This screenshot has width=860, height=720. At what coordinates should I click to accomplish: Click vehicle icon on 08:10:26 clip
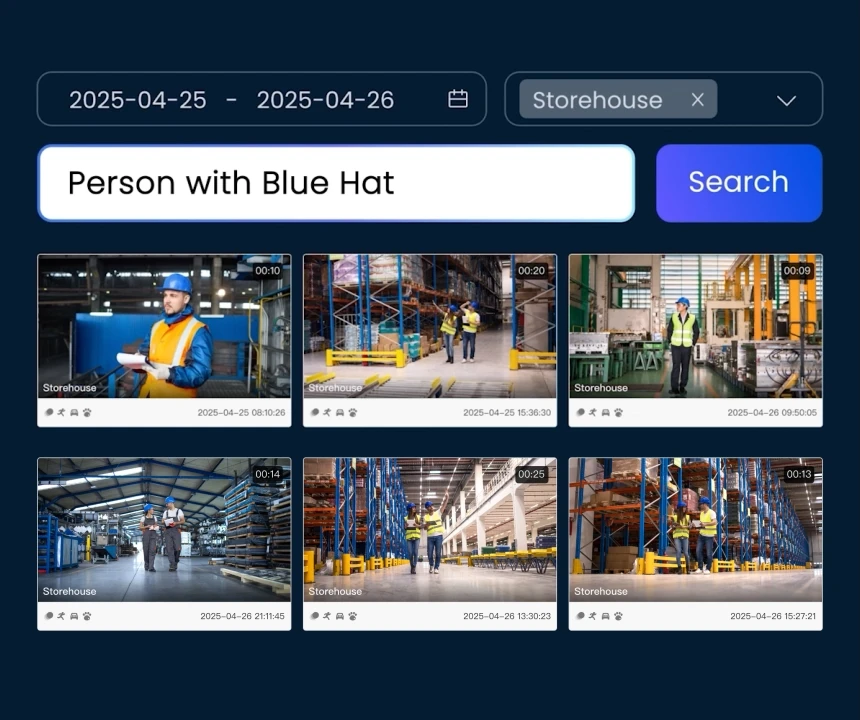[x=74, y=412]
